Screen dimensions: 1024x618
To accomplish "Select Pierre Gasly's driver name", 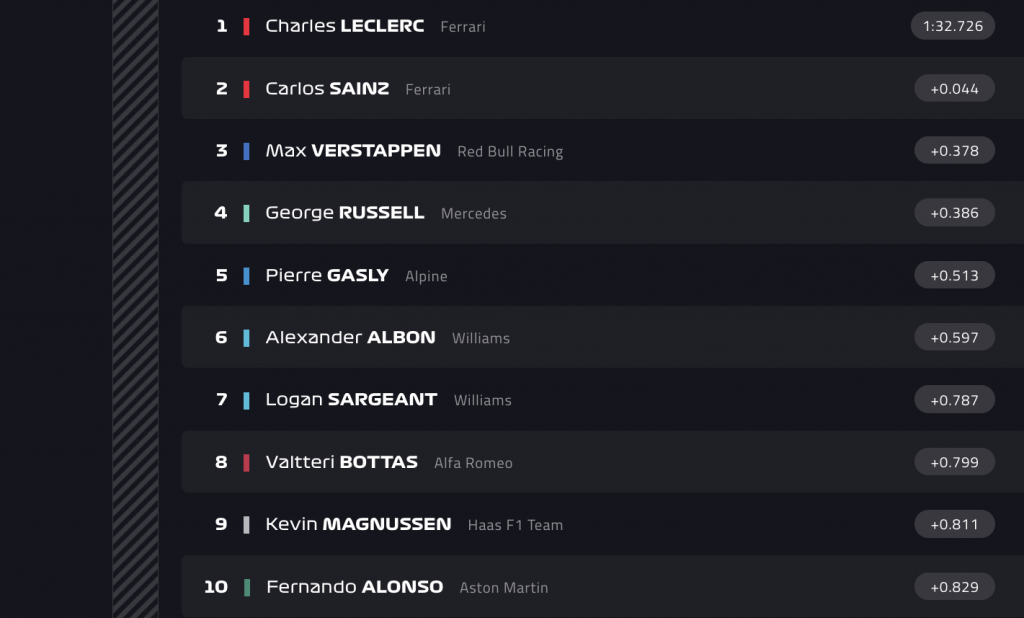I will [326, 275].
